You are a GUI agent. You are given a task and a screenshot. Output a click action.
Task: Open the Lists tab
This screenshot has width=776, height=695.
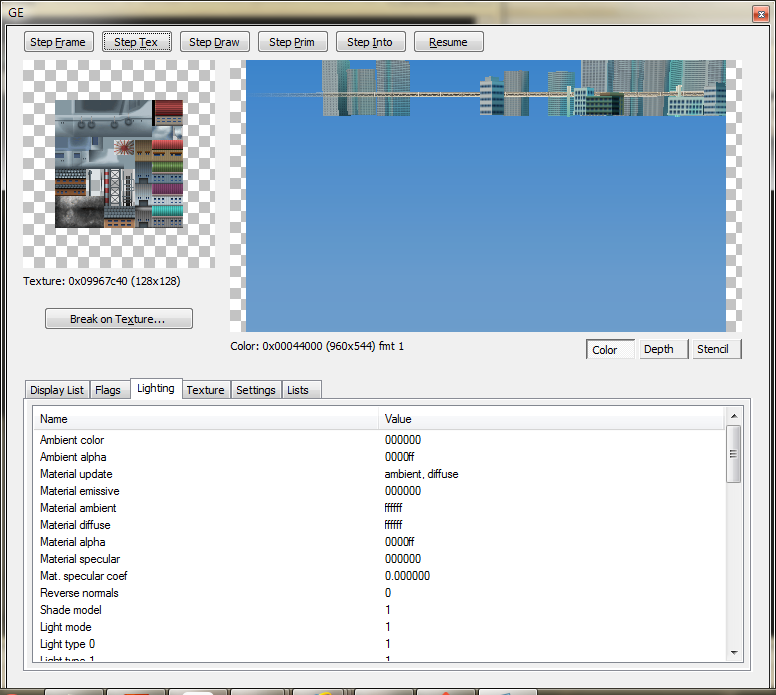(x=298, y=390)
